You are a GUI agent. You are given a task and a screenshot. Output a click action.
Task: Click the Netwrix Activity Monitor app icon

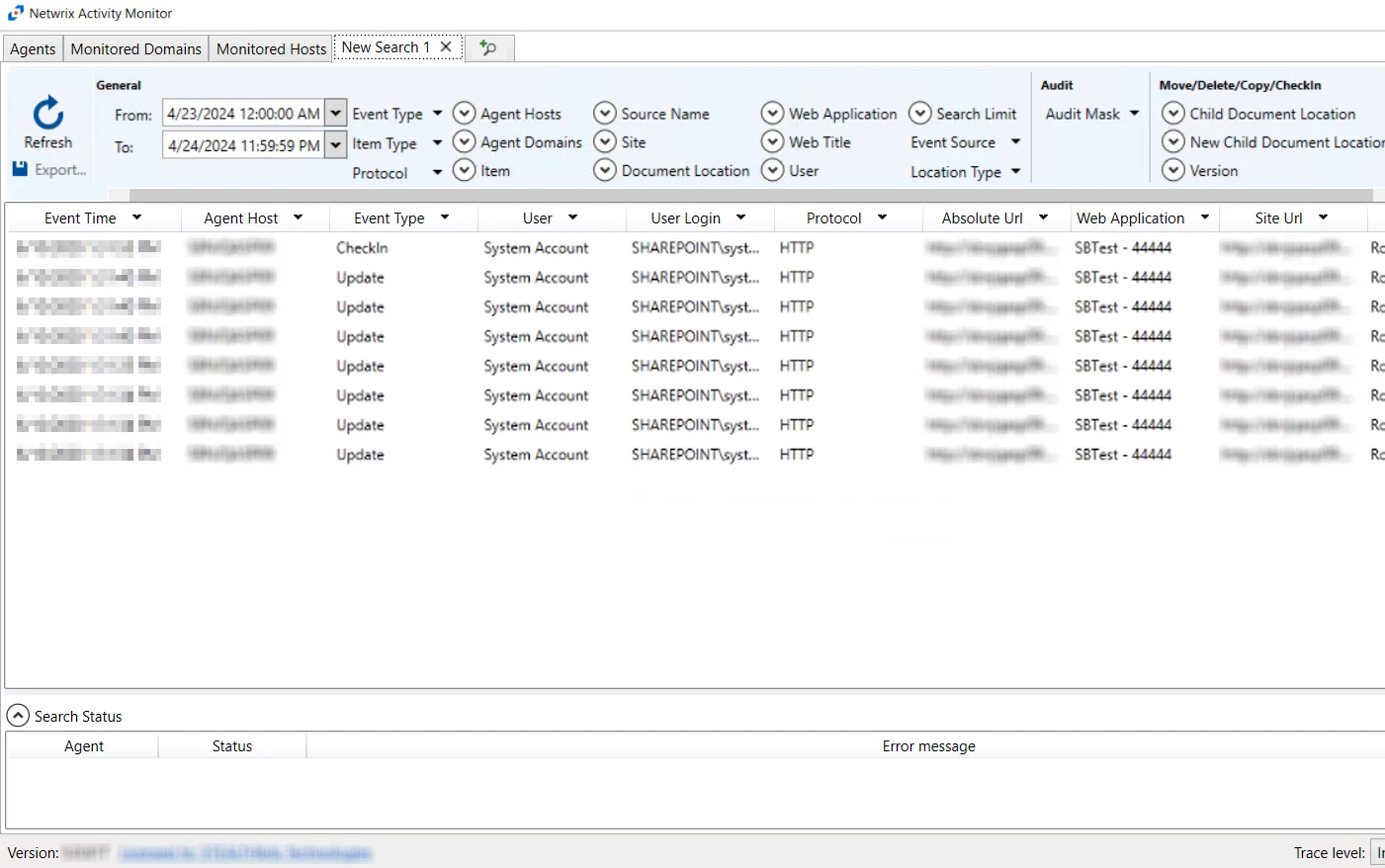(15, 13)
